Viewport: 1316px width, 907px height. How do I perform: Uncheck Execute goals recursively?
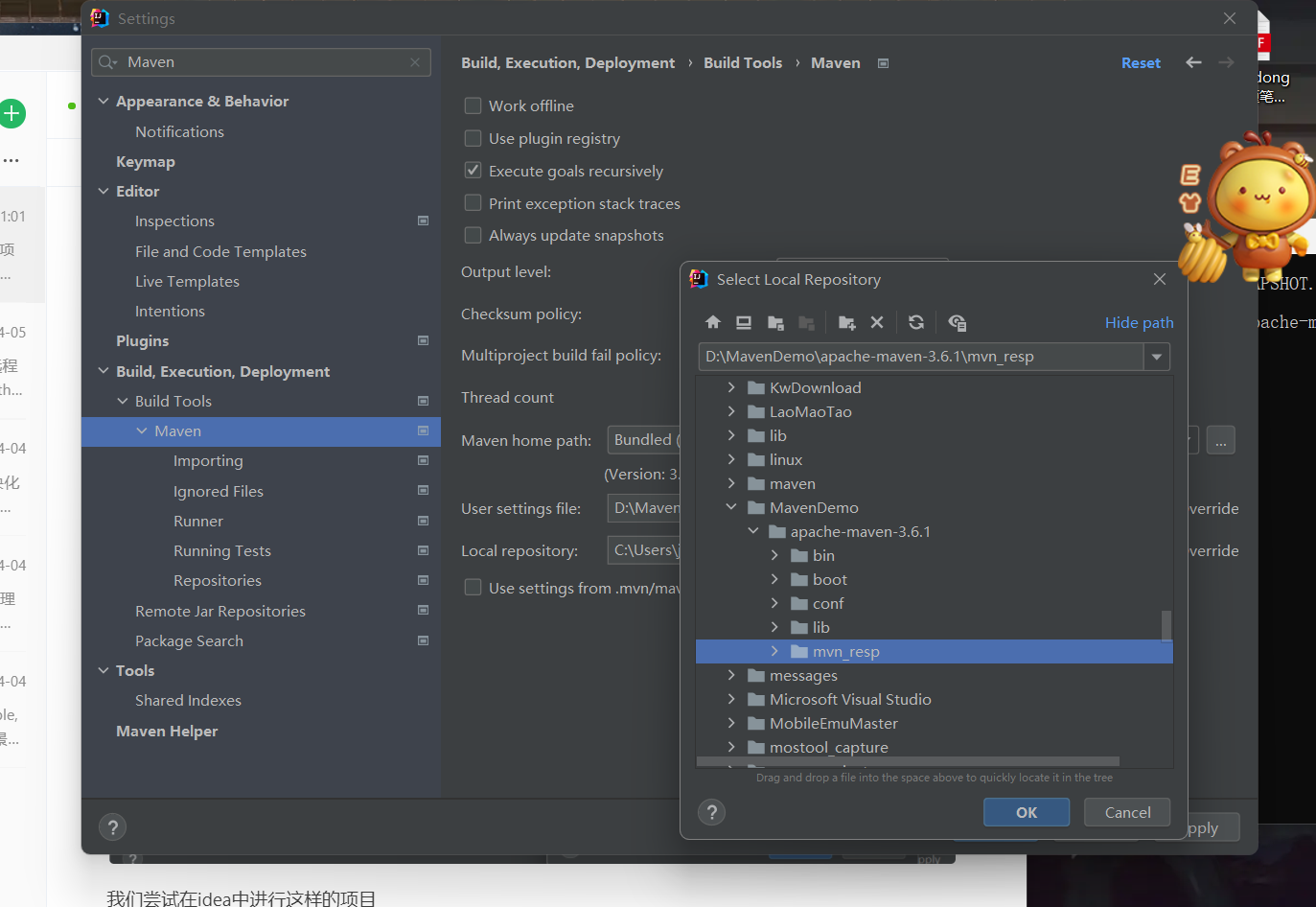click(473, 171)
